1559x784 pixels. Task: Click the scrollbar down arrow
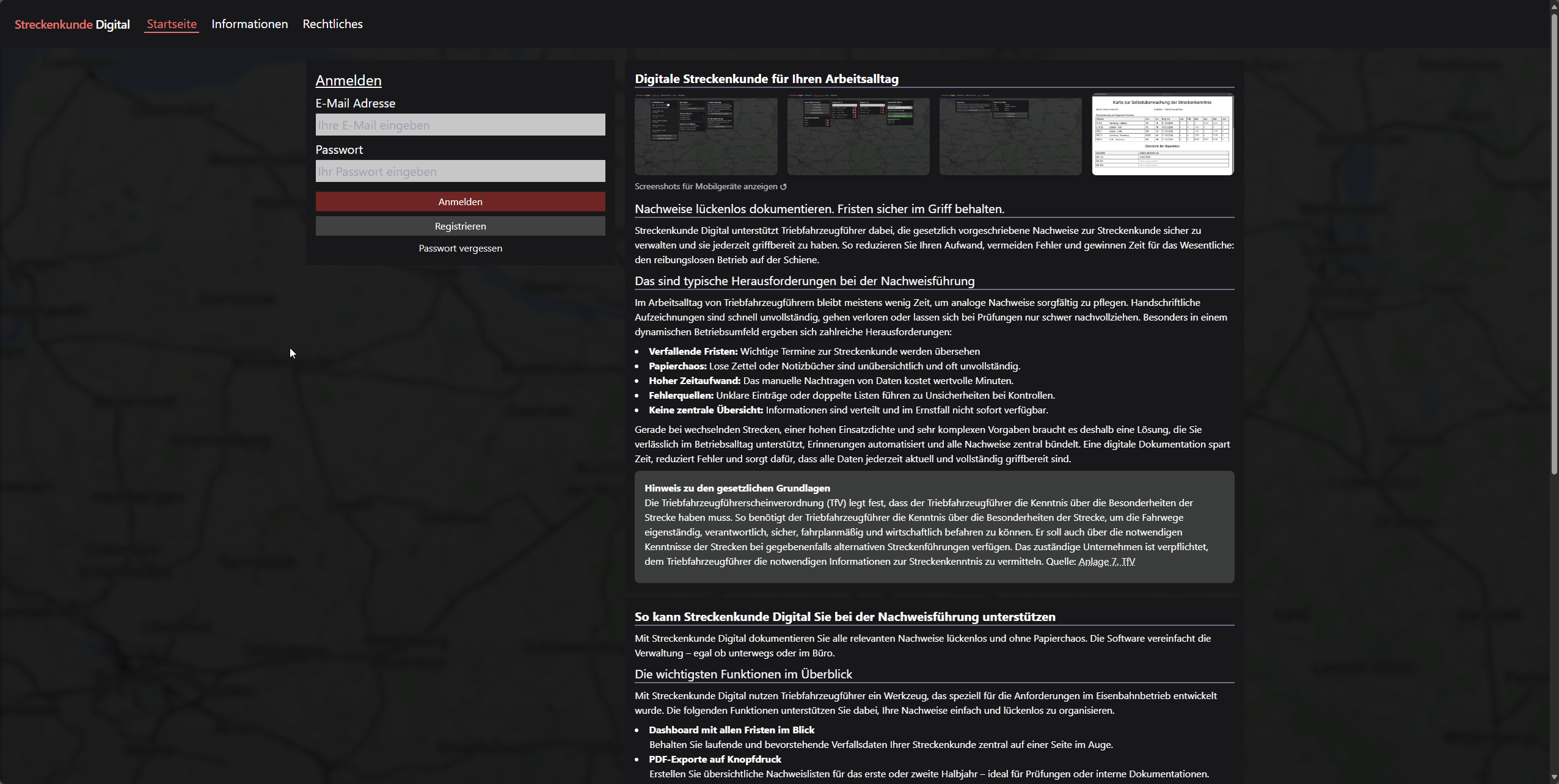coord(1554,778)
